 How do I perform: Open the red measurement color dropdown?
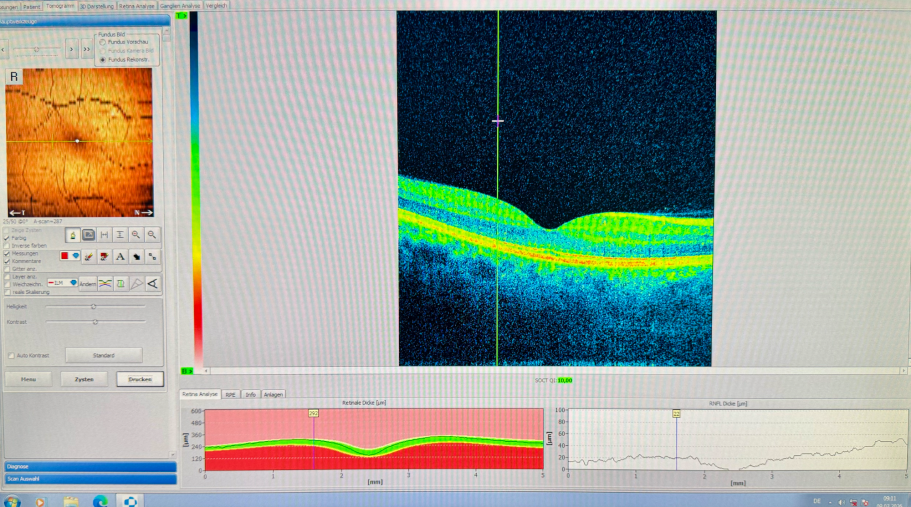(71, 256)
